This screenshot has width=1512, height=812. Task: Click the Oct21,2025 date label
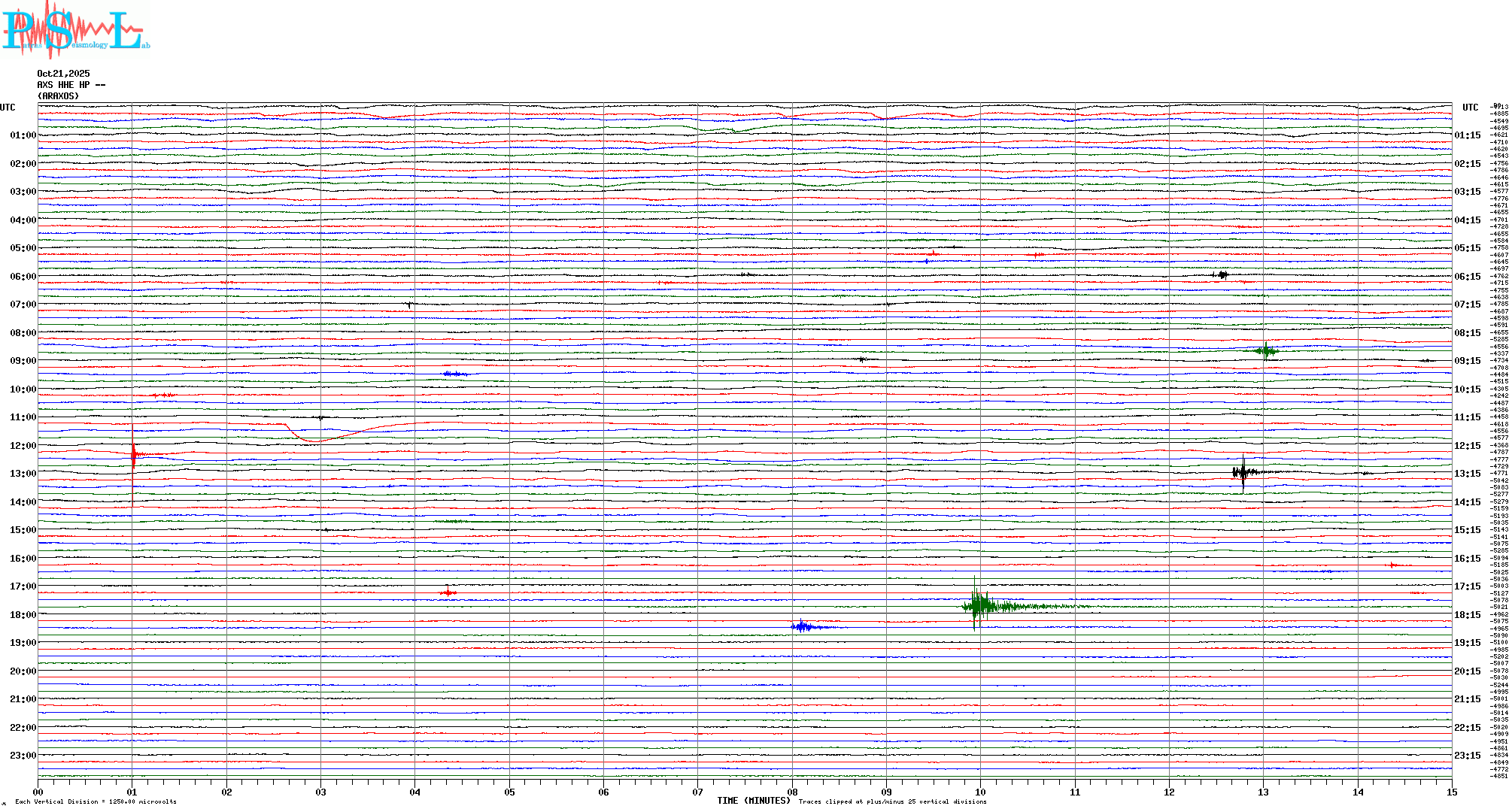(63, 74)
